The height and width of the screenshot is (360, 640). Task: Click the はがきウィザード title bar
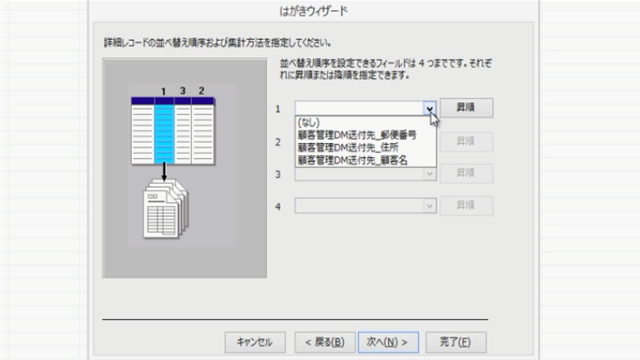point(313,11)
